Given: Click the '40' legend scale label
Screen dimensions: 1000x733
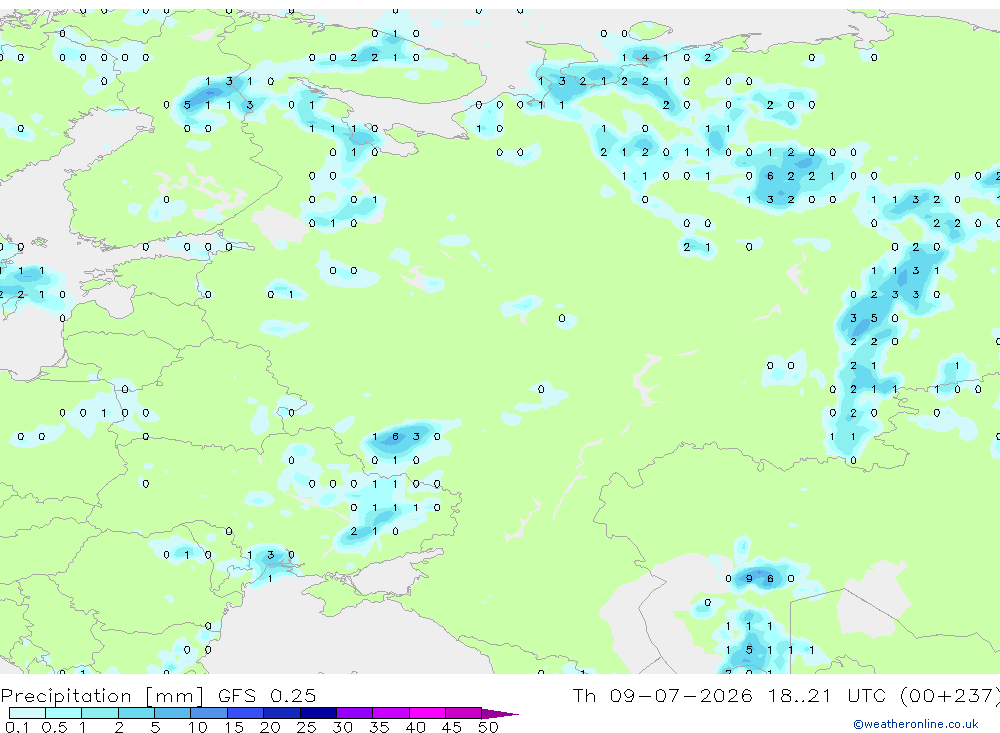Looking at the screenshot, I should pos(415,727).
